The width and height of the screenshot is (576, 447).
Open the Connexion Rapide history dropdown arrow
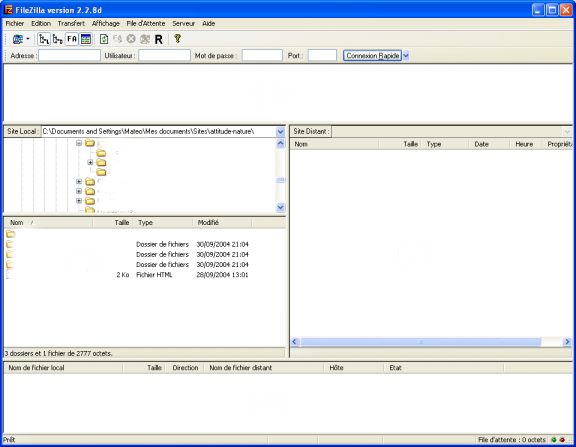(406, 56)
